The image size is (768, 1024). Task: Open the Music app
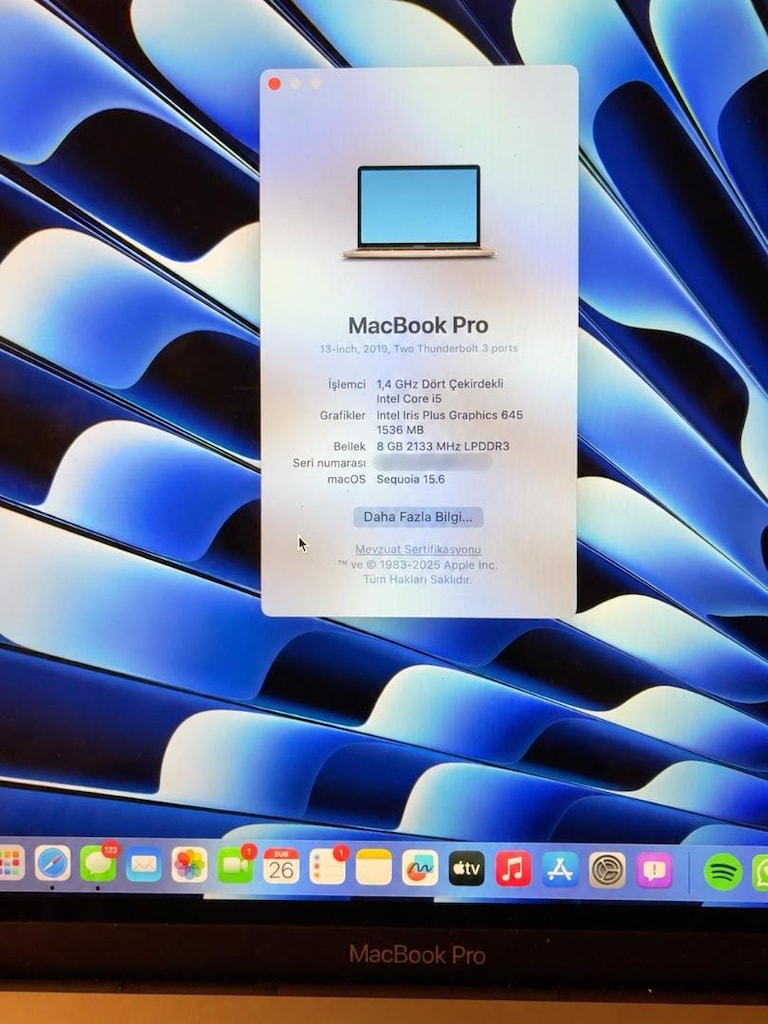pyautogui.click(x=513, y=869)
